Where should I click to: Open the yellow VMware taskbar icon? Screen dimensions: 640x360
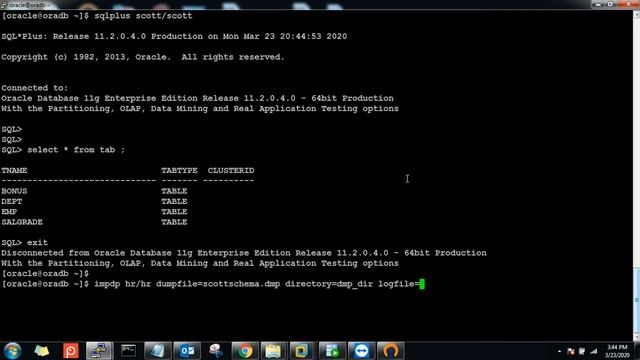(302, 351)
